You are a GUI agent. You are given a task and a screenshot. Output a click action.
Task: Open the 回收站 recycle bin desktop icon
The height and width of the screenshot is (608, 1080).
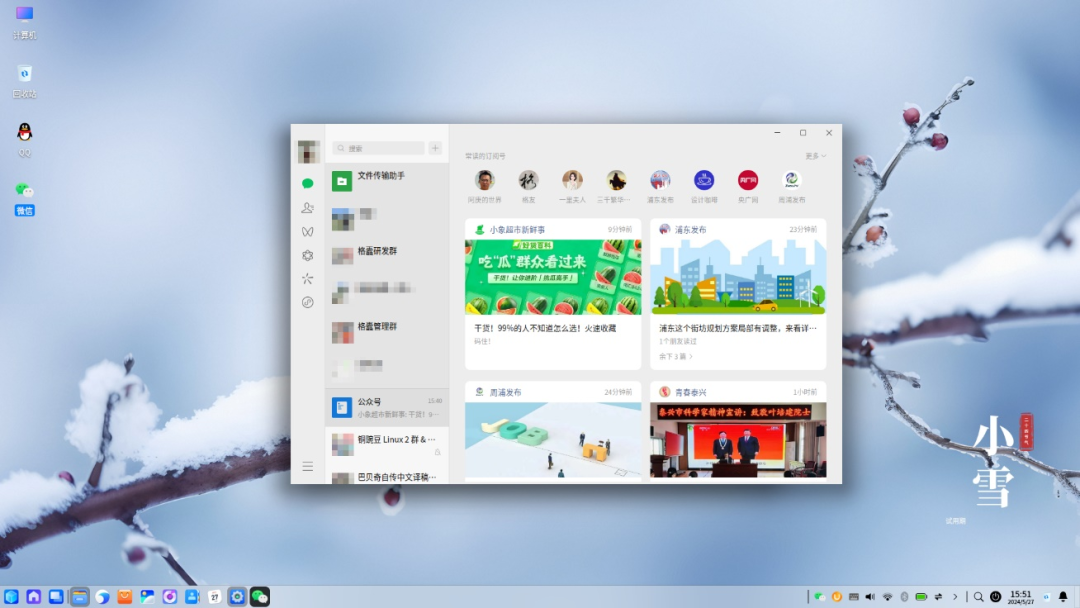24,81
